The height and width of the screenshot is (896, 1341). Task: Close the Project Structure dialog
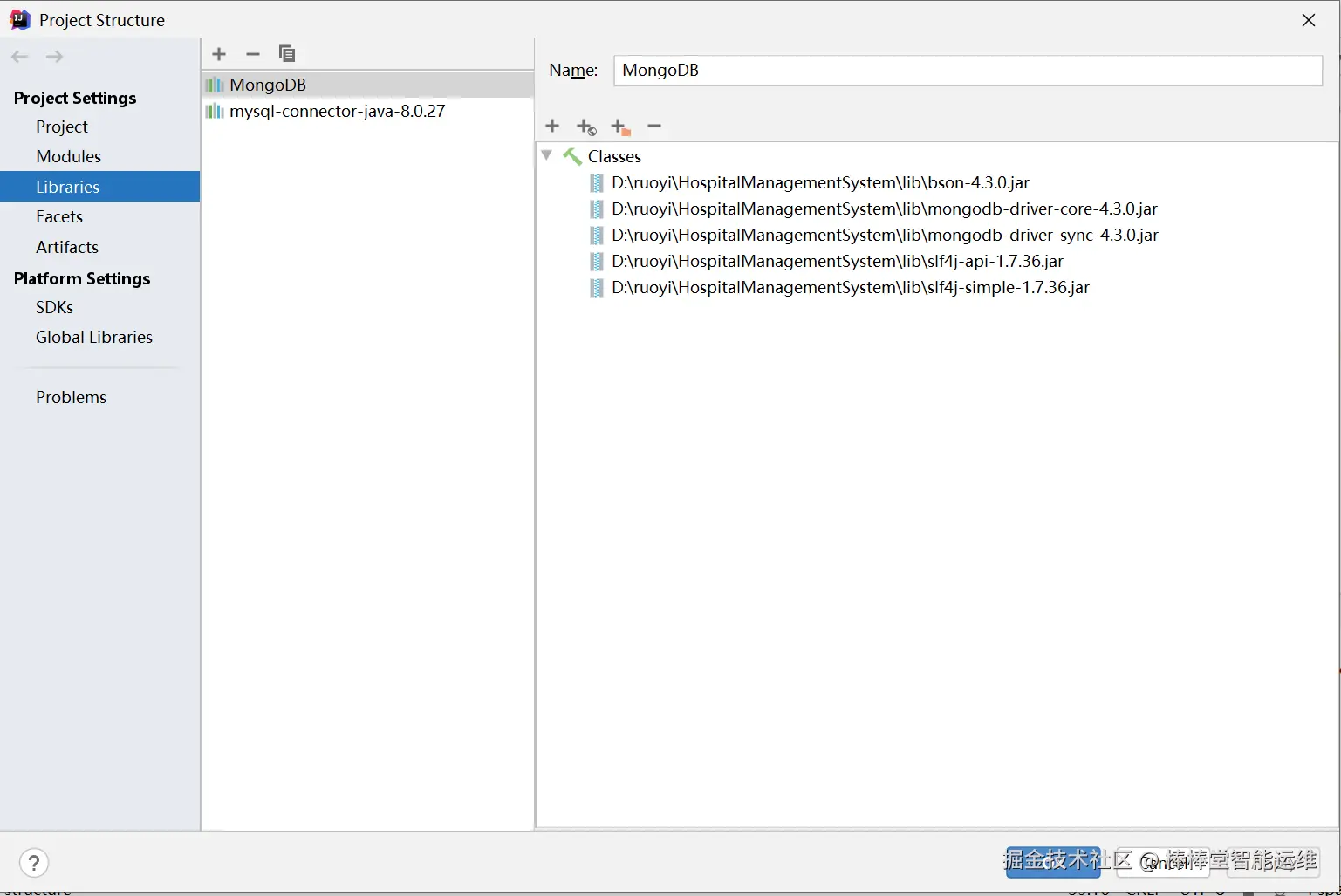[x=1309, y=20]
